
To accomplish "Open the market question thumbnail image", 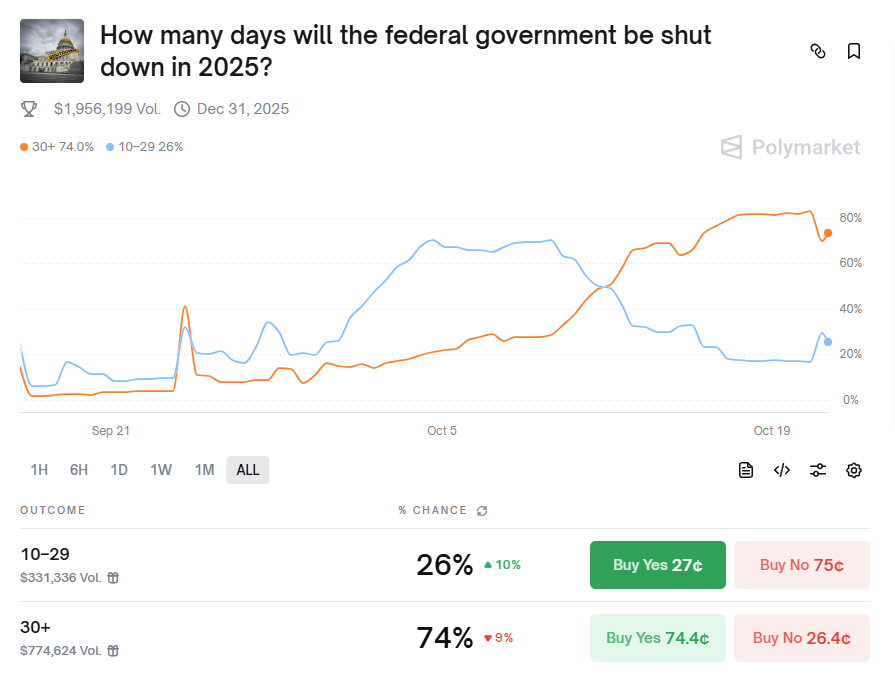I will tap(52, 48).
